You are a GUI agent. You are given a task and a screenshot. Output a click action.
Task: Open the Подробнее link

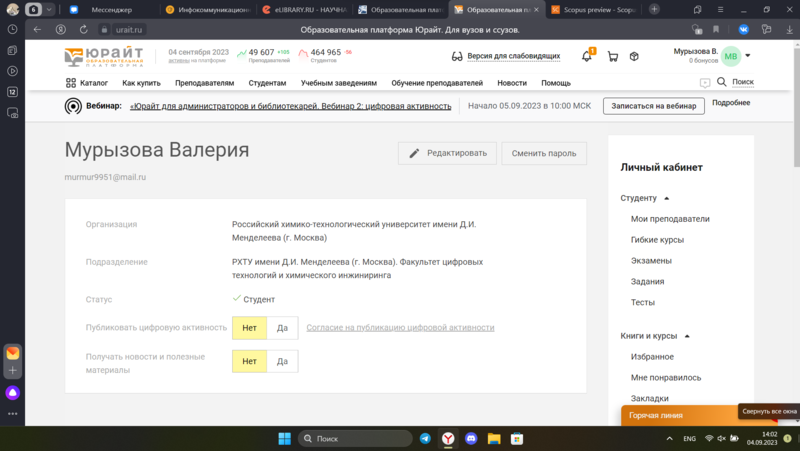coord(731,103)
